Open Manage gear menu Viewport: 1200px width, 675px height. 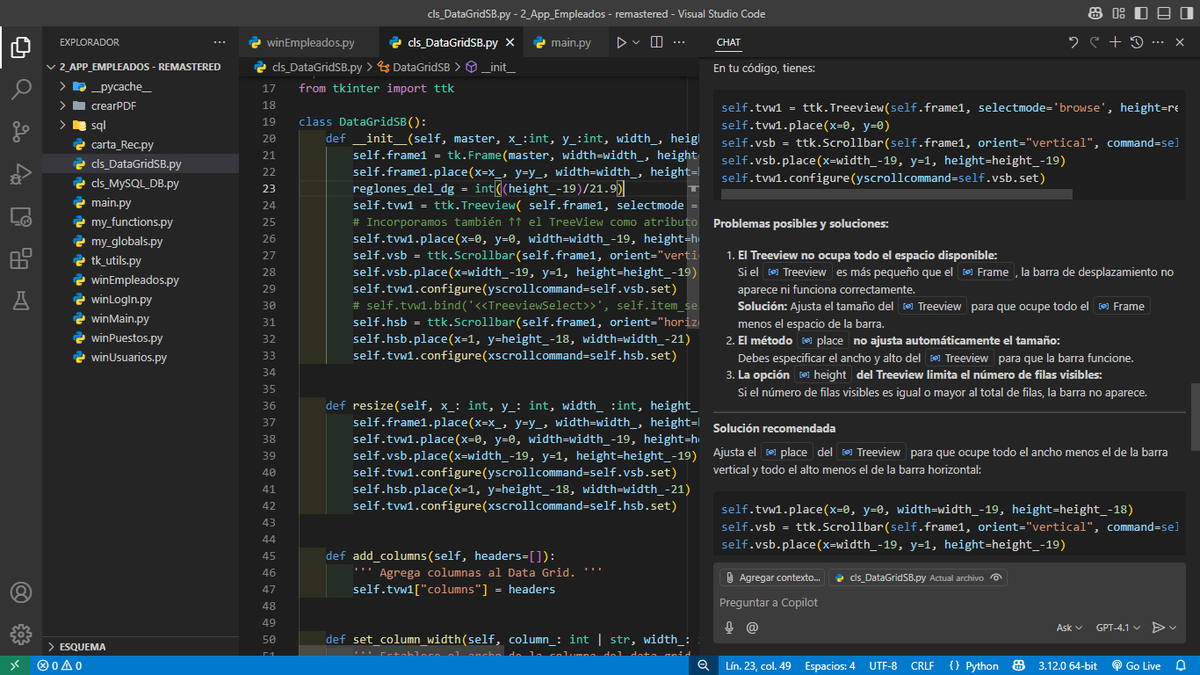pos(21,634)
